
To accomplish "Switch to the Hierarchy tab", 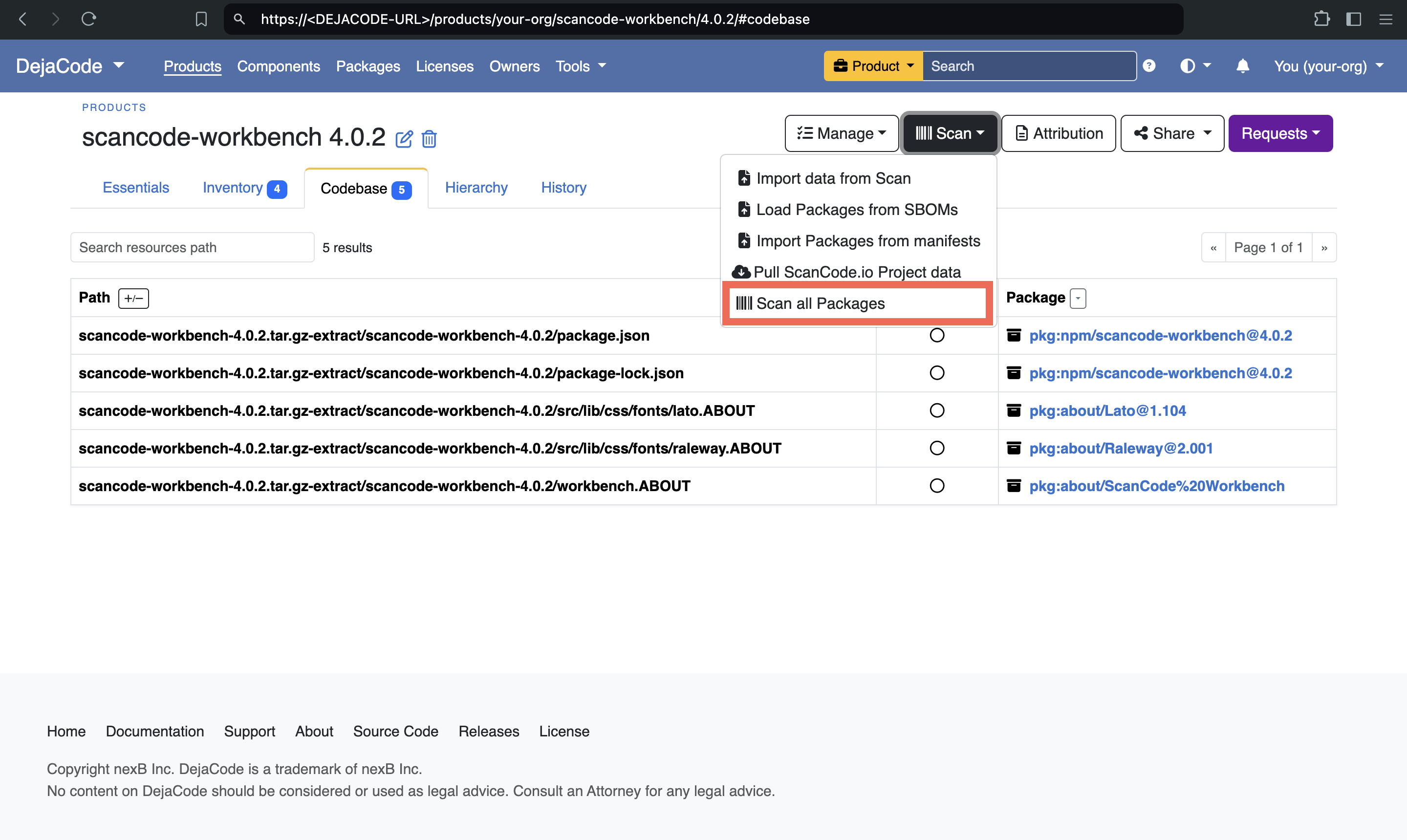I will coord(476,188).
